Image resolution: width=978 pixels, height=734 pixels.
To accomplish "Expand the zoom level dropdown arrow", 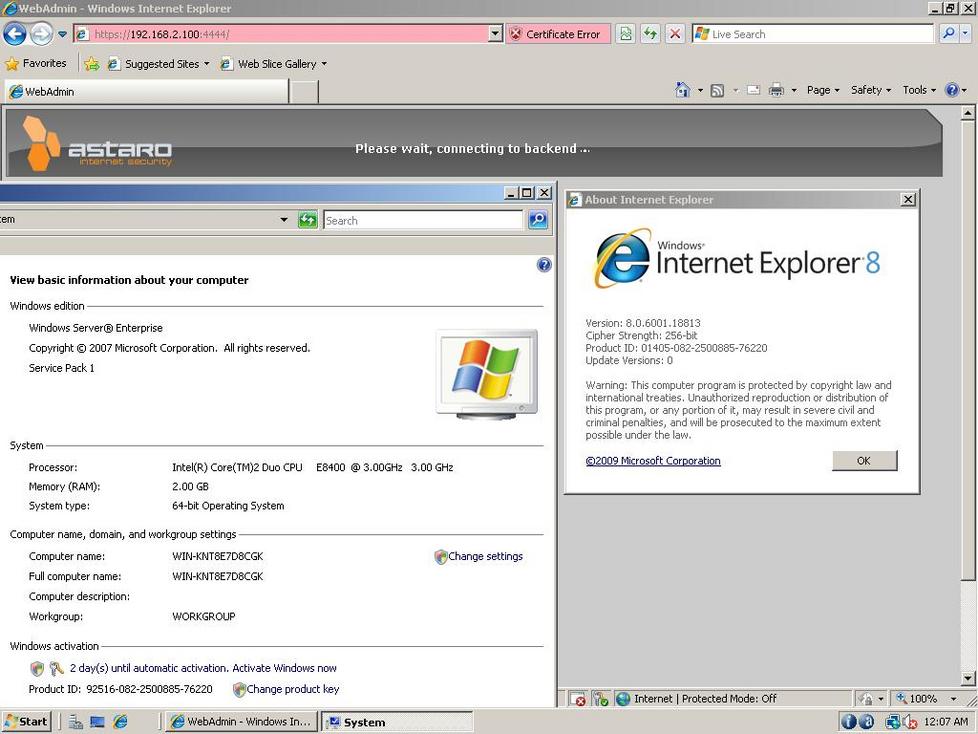I will [x=953, y=698].
